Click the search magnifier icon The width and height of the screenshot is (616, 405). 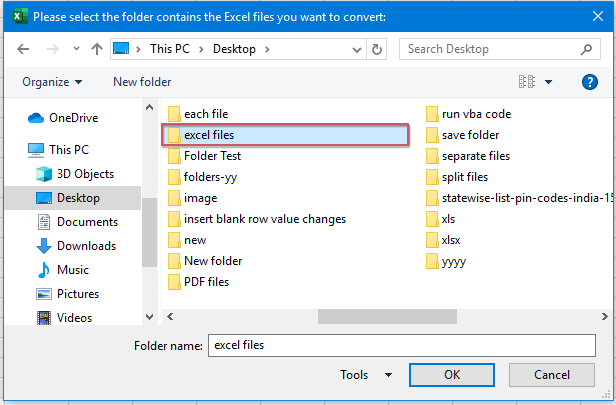[x=590, y=48]
